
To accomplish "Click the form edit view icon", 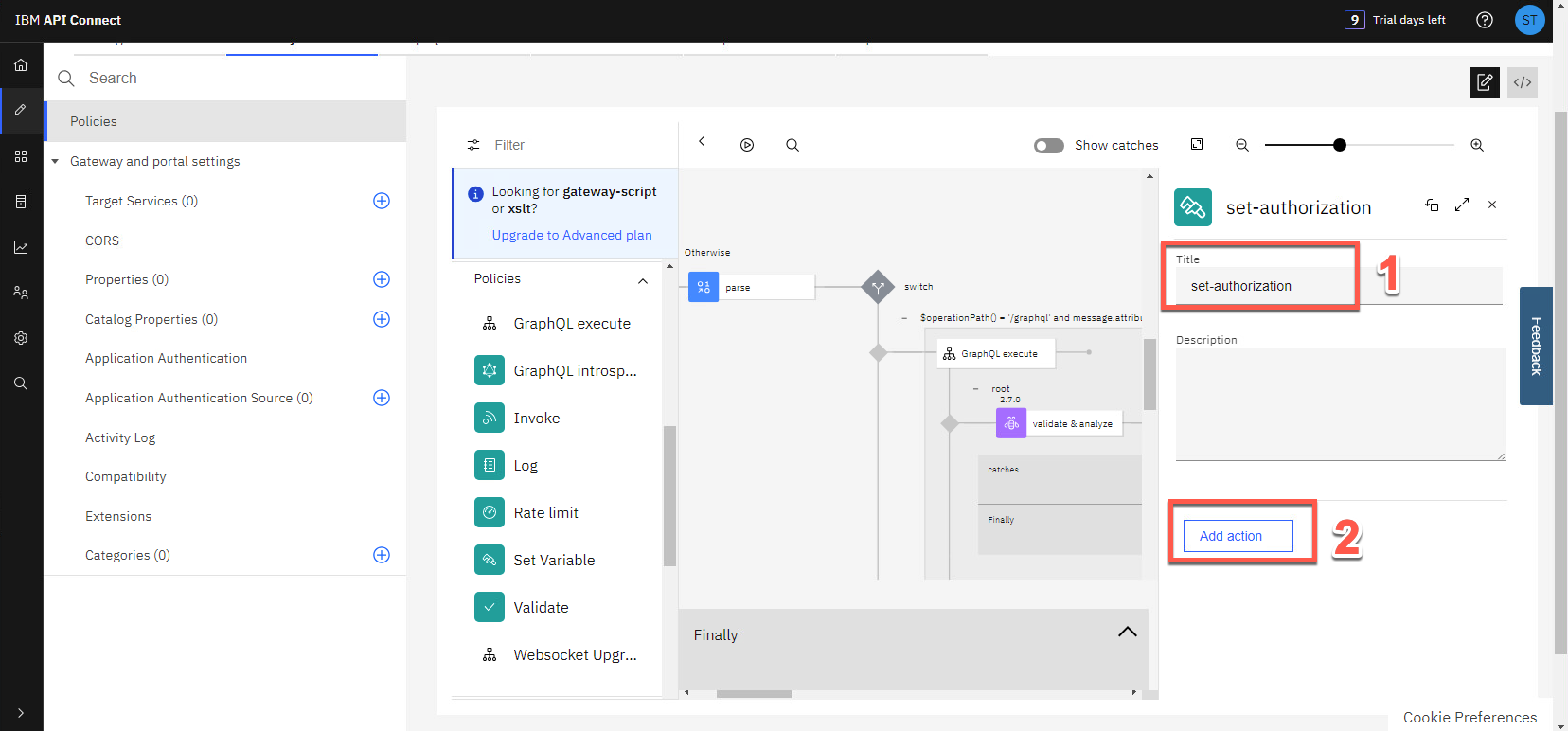I will 1484,82.
